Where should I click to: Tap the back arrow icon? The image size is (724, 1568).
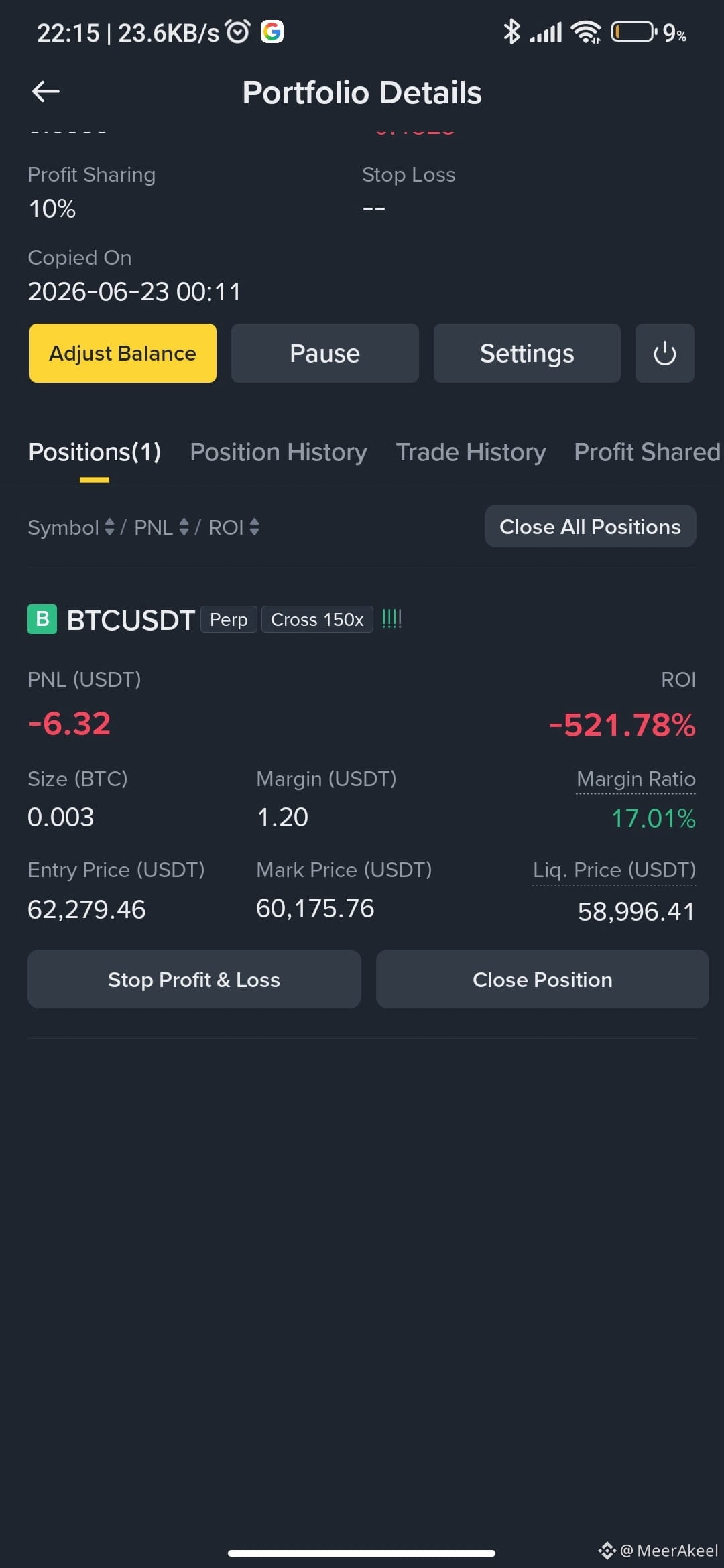[x=46, y=91]
